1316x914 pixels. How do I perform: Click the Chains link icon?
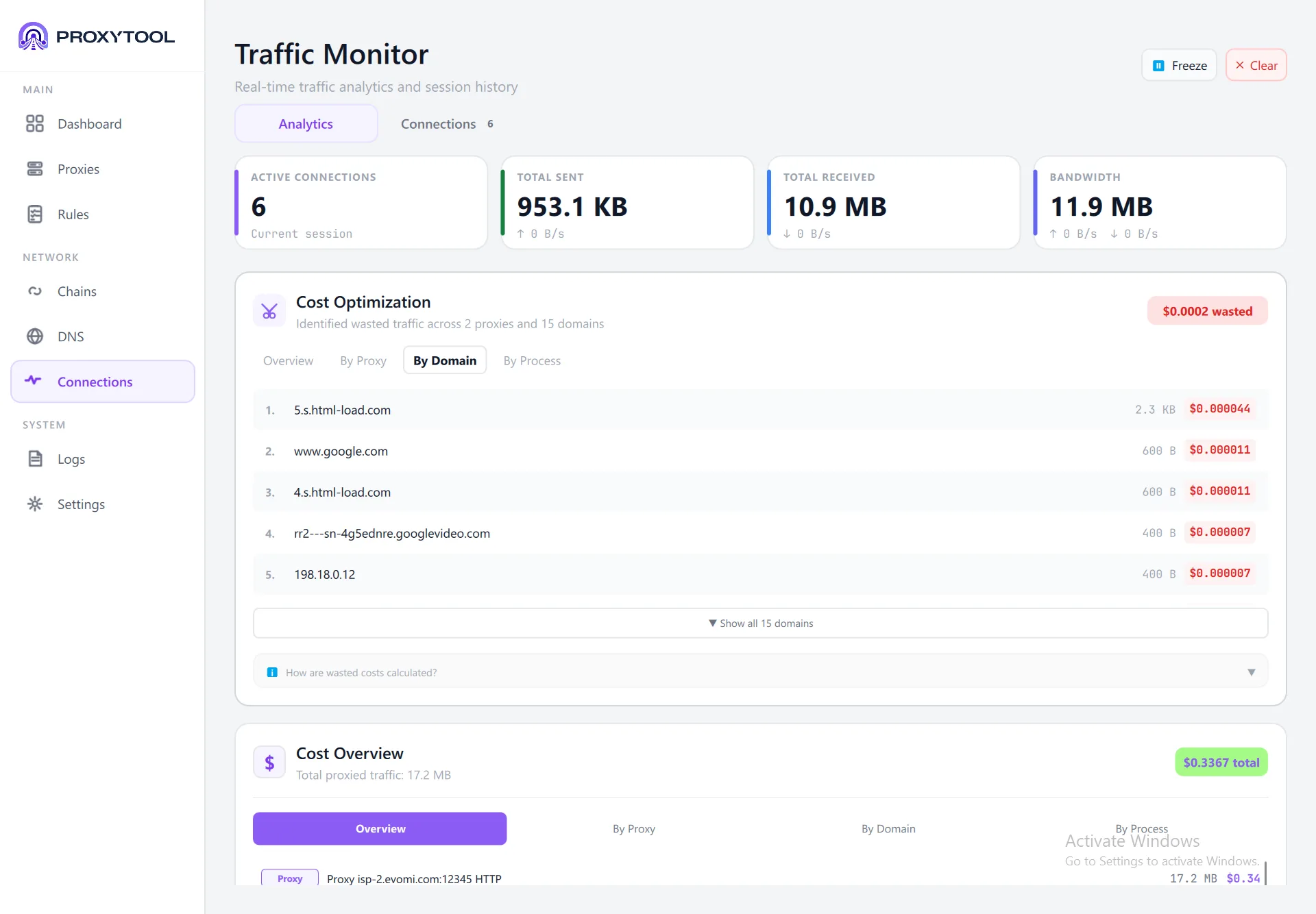coord(35,291)
